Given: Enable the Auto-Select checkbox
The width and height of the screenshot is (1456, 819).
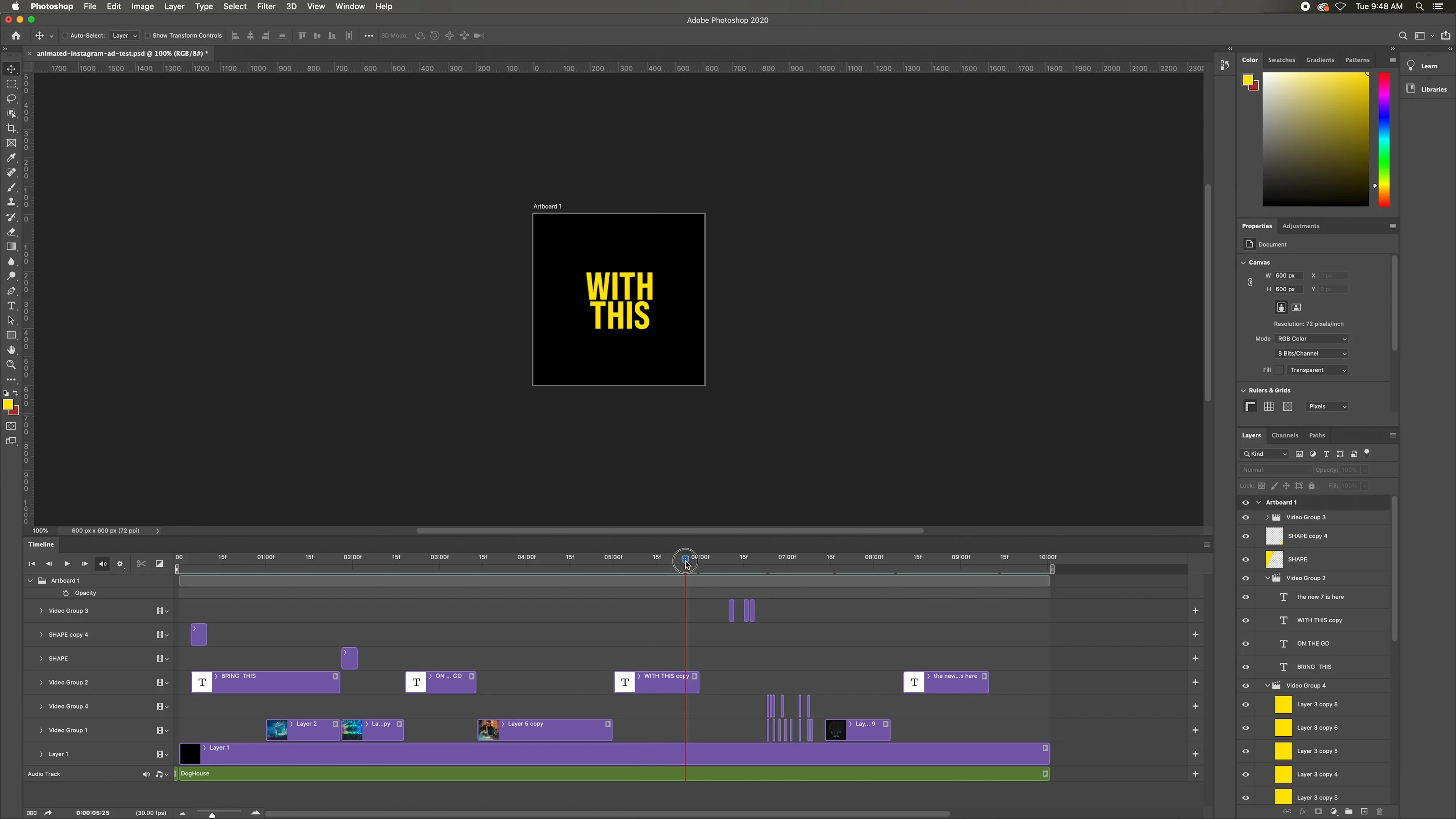Looking at the screenshot, I should point(66,36).
